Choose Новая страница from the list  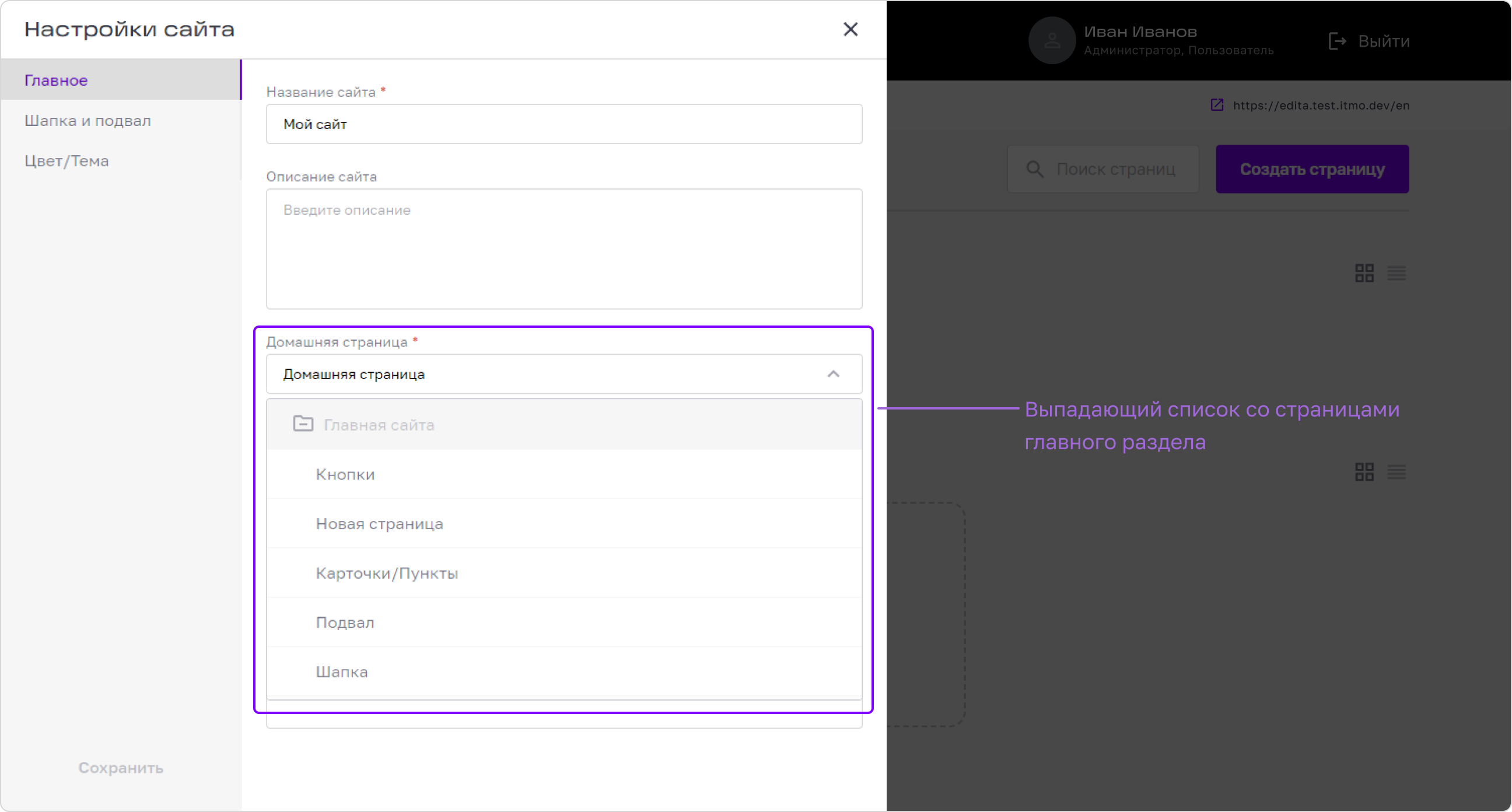(x=564, y=523)
